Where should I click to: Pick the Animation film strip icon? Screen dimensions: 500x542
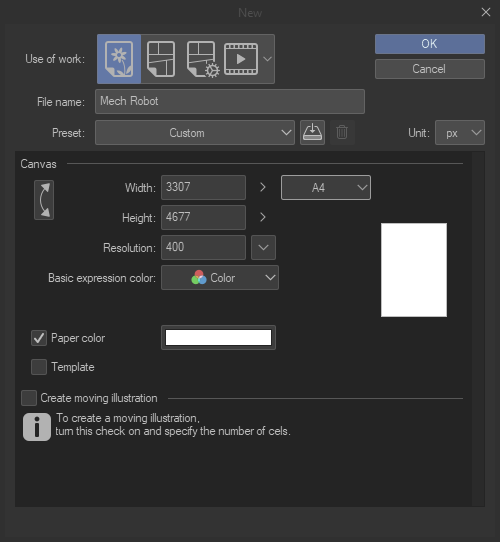[x=241, y=59]
